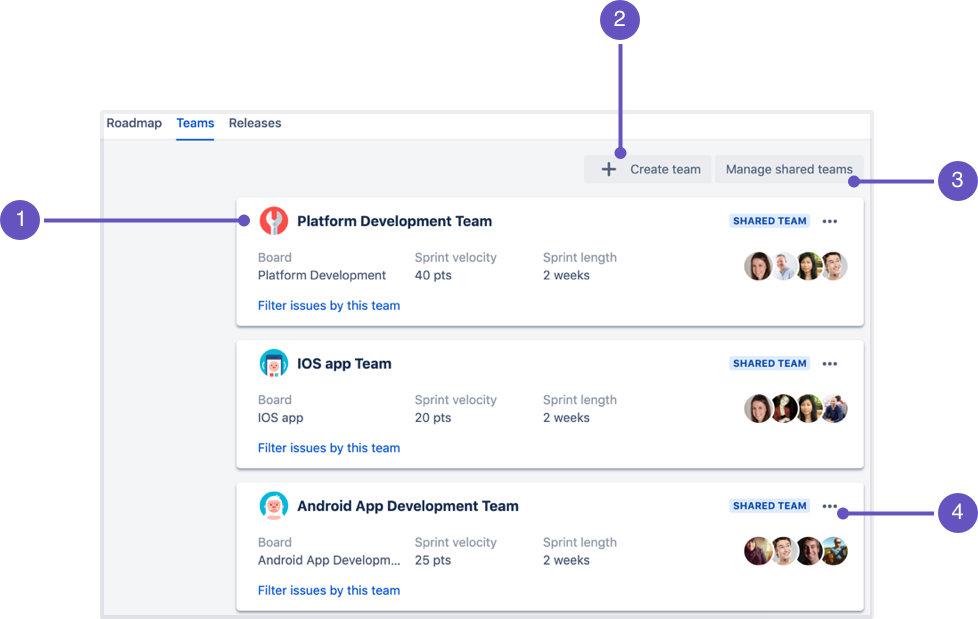Switch to the Roadmap tab
Screen dimensions: 978x619
[133, 123]
